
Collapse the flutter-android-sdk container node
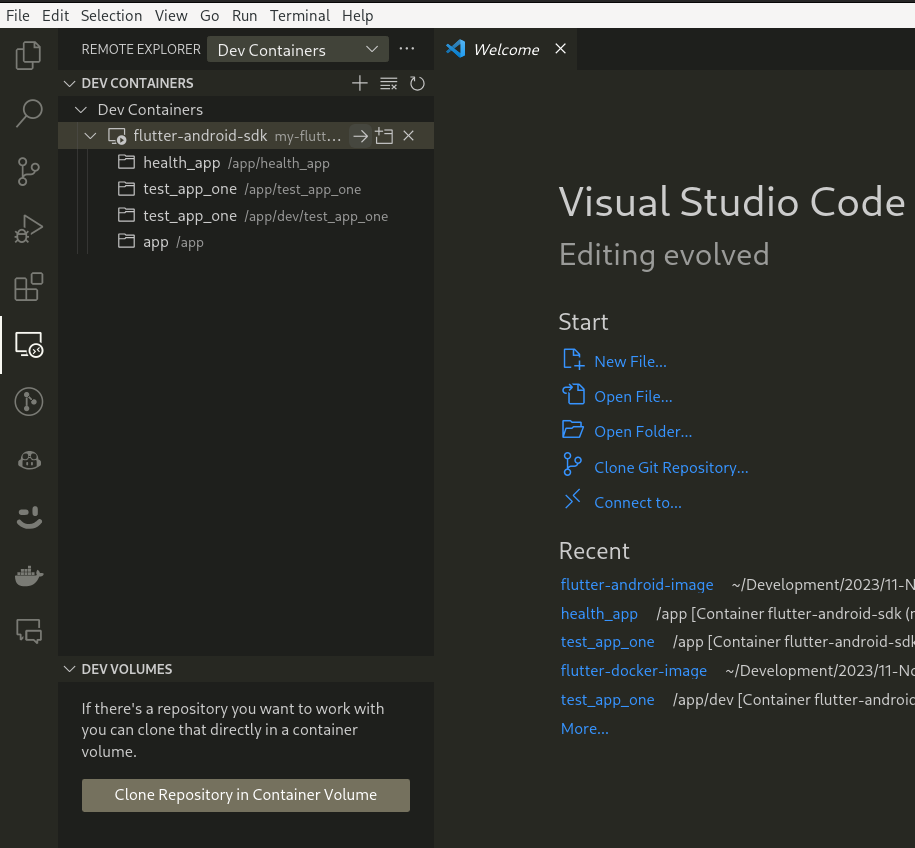click(x=90, y=136)
